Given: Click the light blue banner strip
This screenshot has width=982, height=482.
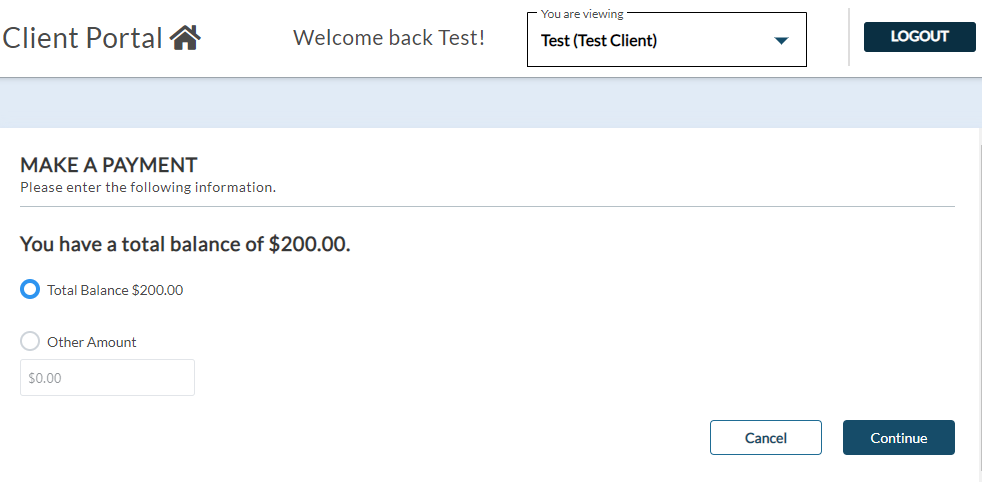Looking at the screenshot, I should (x=490, y=103).
